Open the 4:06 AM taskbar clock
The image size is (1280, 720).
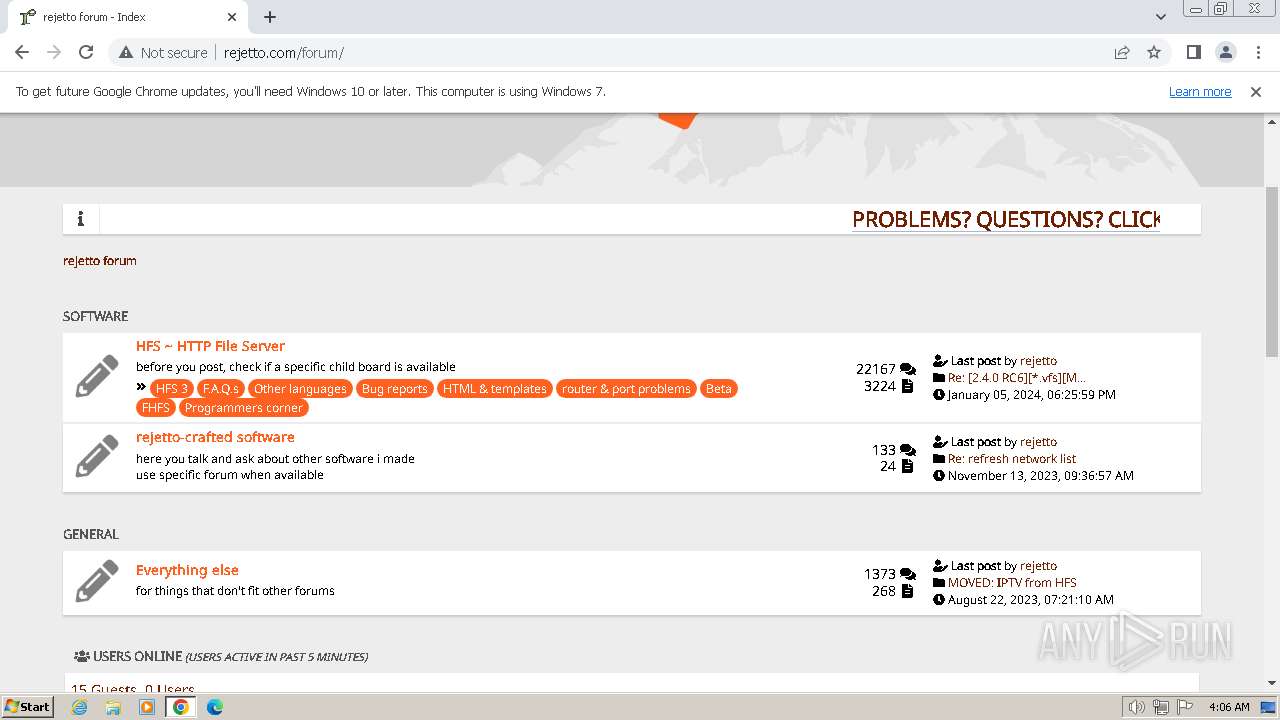click(x=1229, y=707)
